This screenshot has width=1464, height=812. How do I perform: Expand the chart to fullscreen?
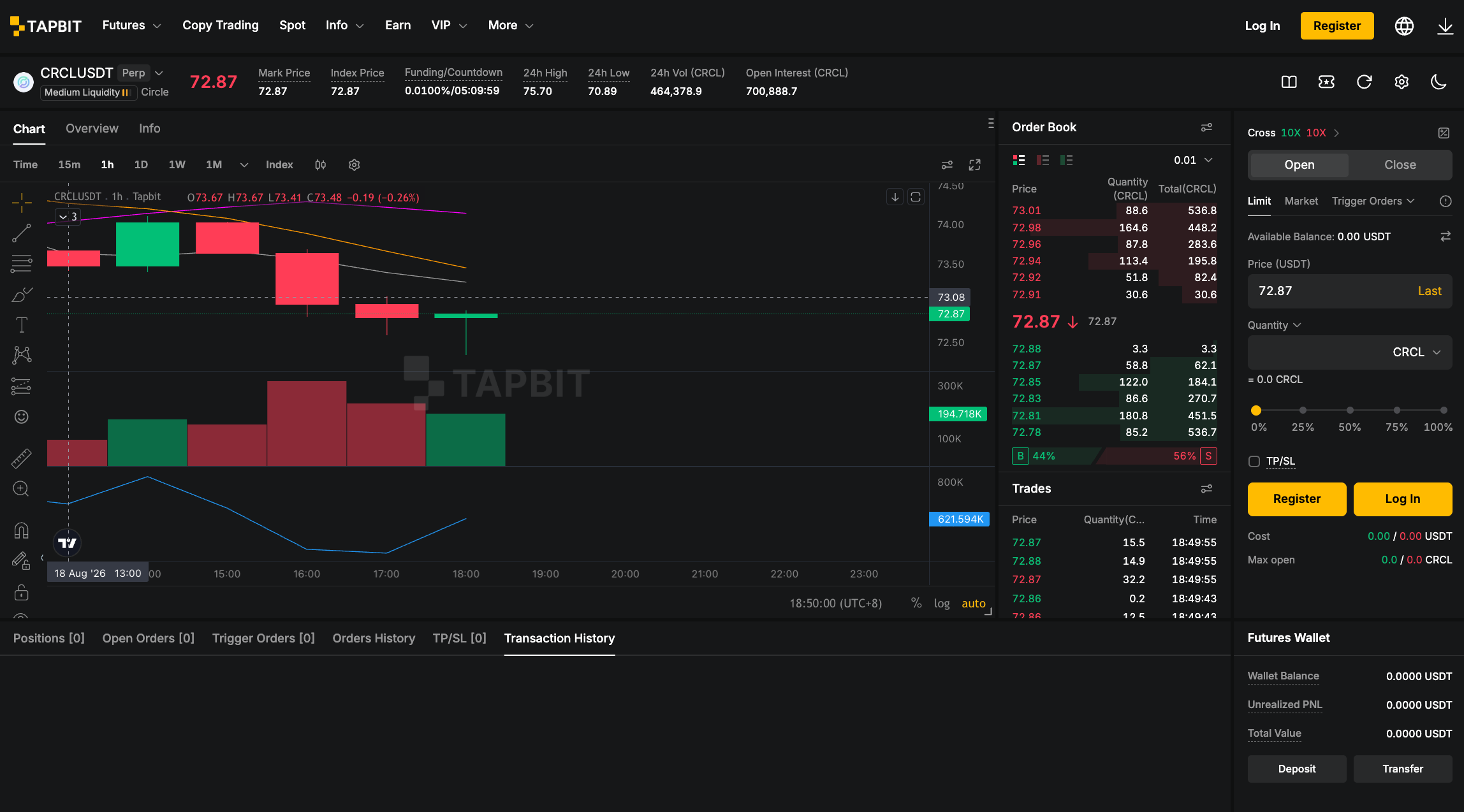[974, 165]
